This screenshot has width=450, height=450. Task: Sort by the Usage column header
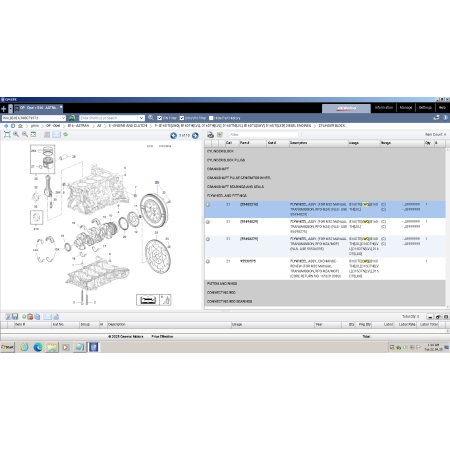(x=364, y=143)
